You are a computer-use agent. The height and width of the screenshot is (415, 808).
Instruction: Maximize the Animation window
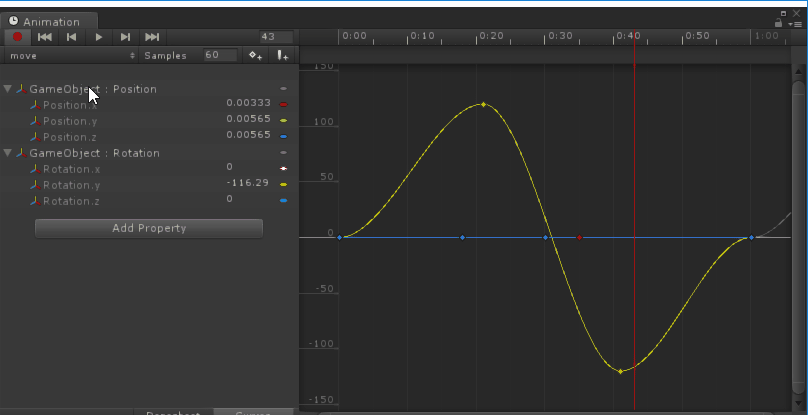click(783, 13)
